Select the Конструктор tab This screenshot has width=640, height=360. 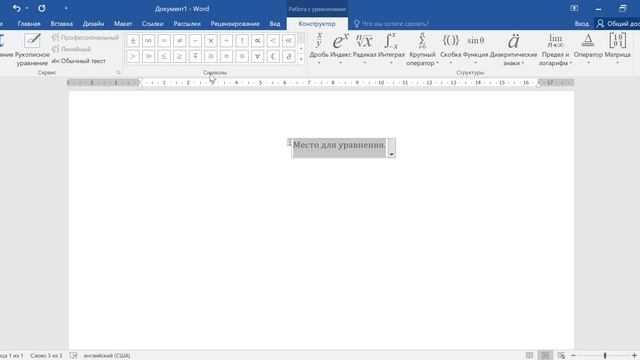(317, 24)
